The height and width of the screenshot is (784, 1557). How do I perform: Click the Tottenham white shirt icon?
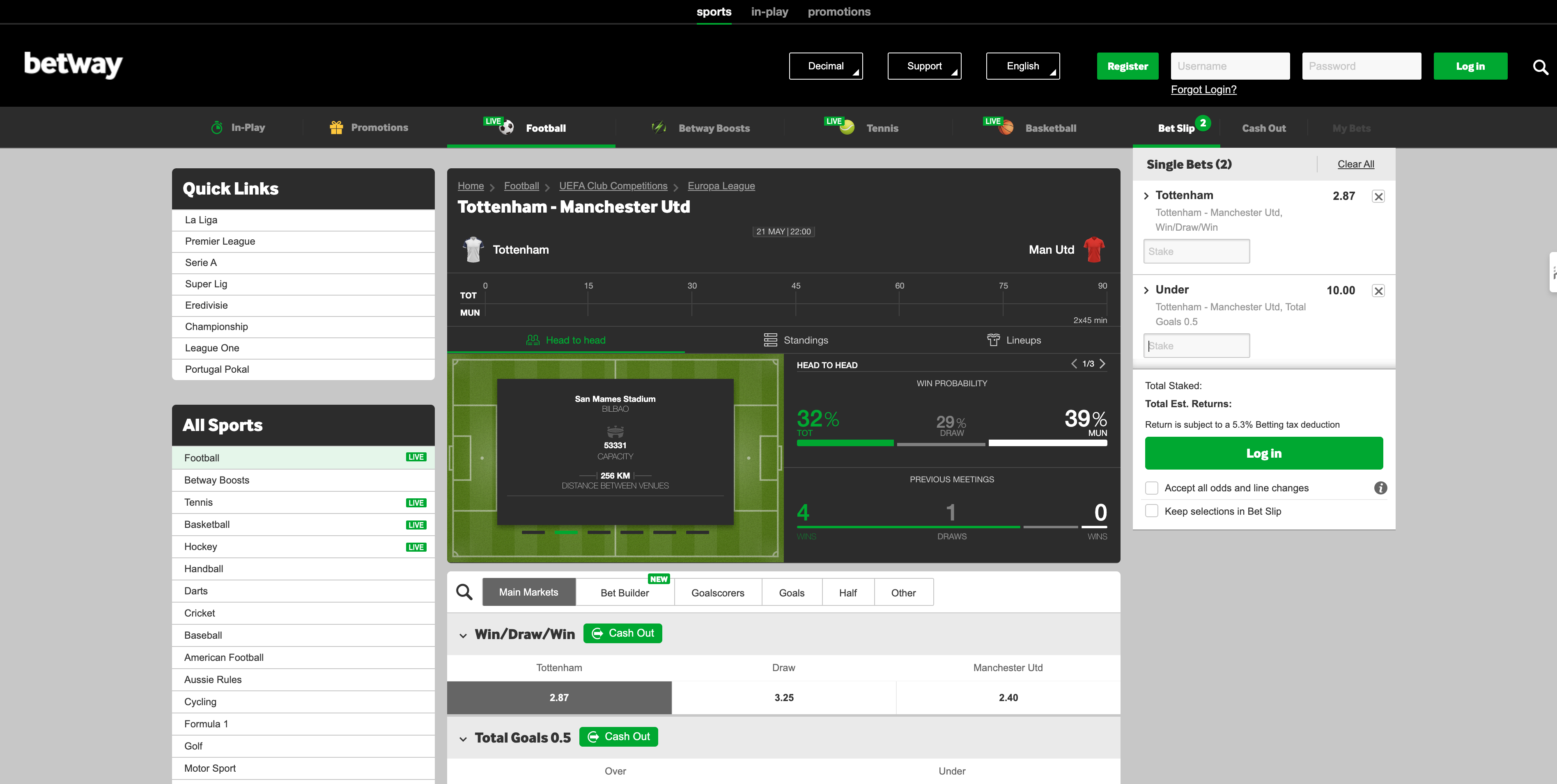click(473, 250)
